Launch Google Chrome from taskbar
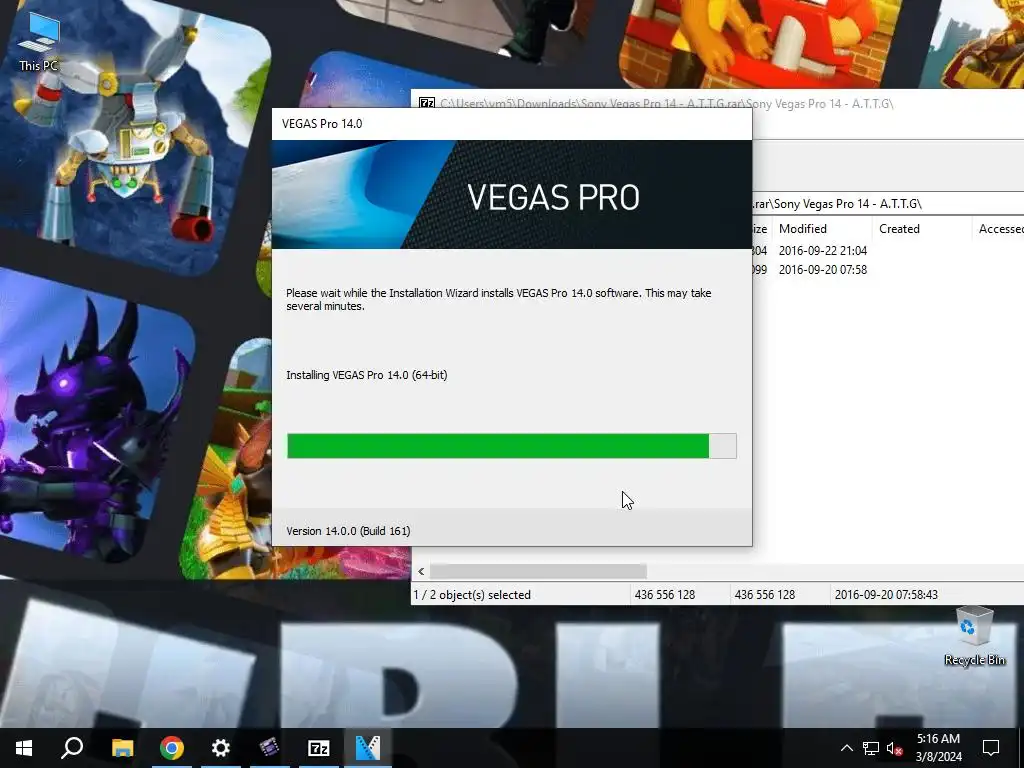This screenshot has width=1024, height=768. click(172, 748)
